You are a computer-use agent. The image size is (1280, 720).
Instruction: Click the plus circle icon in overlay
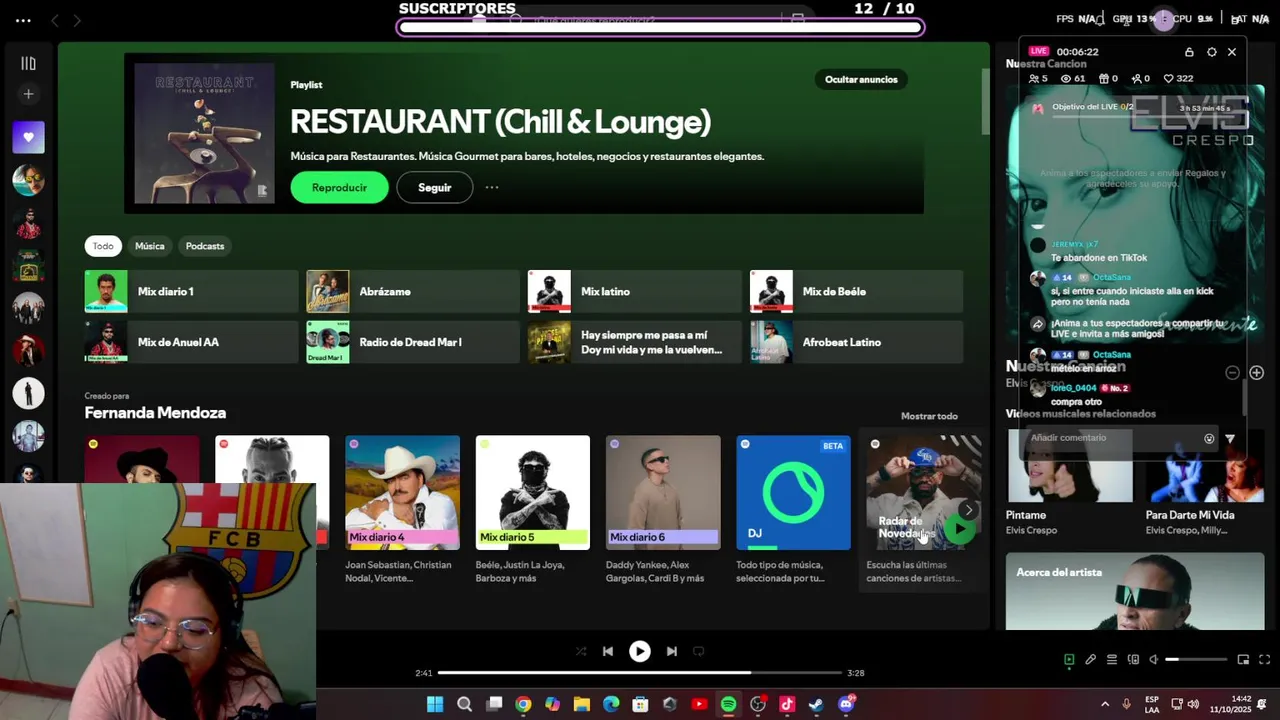(1256, 373)
